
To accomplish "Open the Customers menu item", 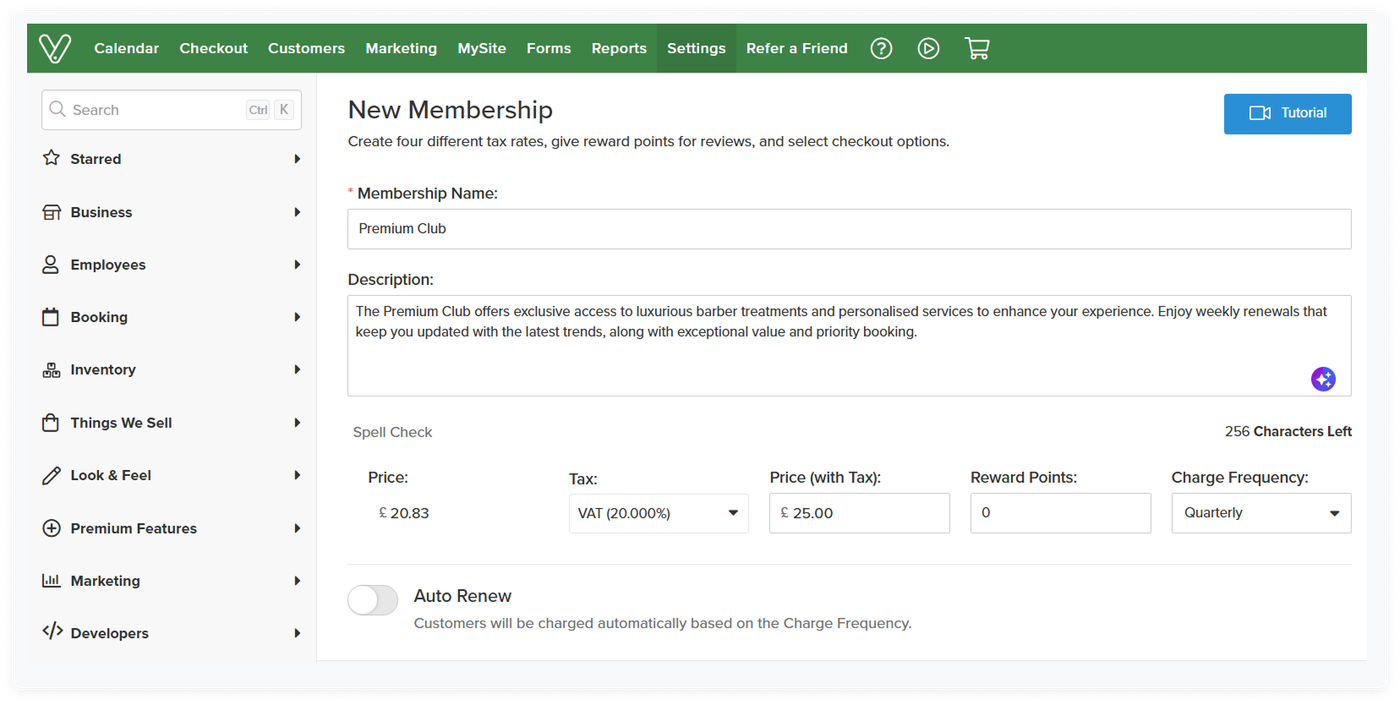I will coord(306,47).
